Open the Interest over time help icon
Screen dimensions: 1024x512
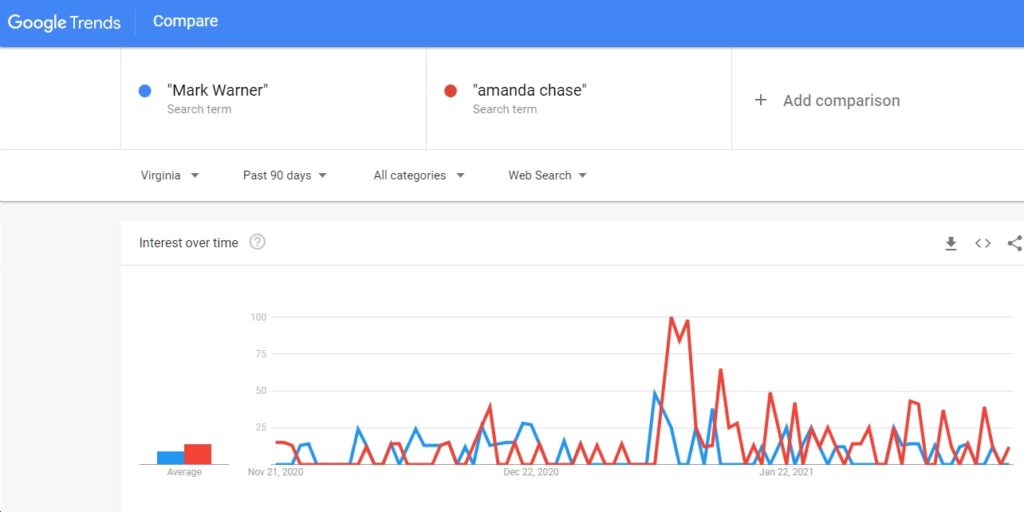[258, 242]
